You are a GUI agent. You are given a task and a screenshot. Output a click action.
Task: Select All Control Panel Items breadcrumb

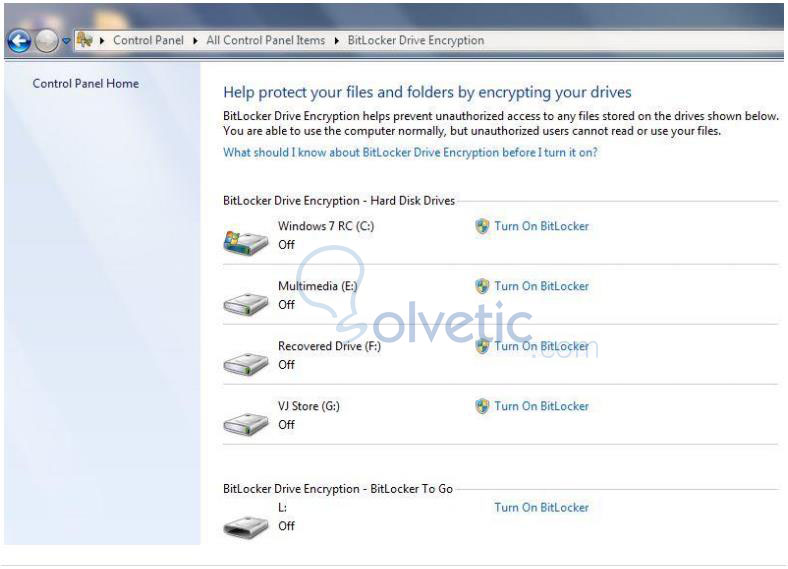coord(265,40)
